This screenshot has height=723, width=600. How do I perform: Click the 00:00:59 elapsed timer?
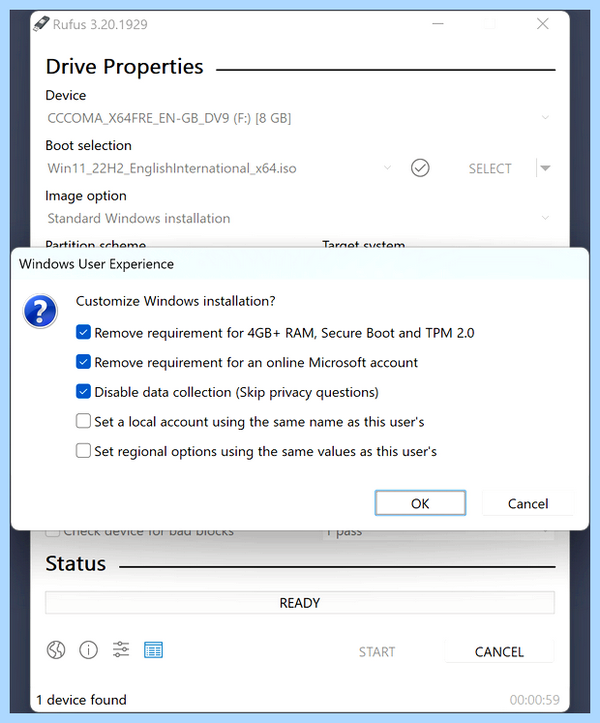point(535,700)
